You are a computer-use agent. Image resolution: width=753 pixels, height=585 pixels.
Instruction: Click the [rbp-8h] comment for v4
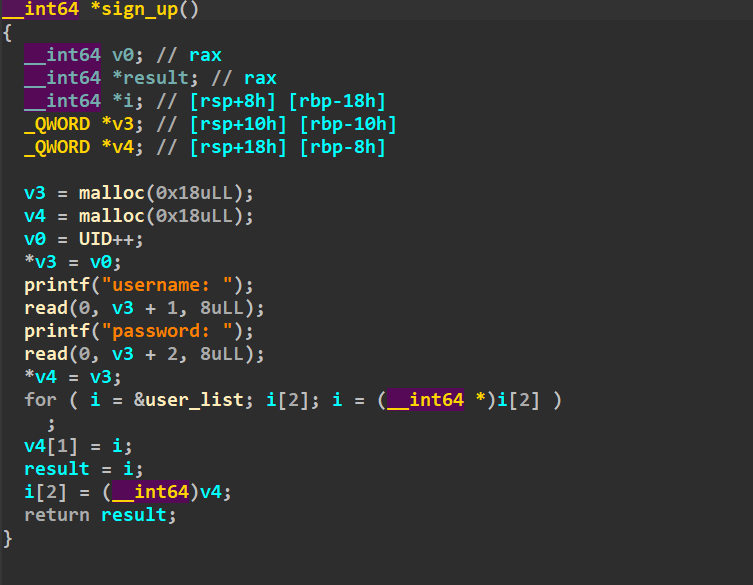[x=342, y=147]
